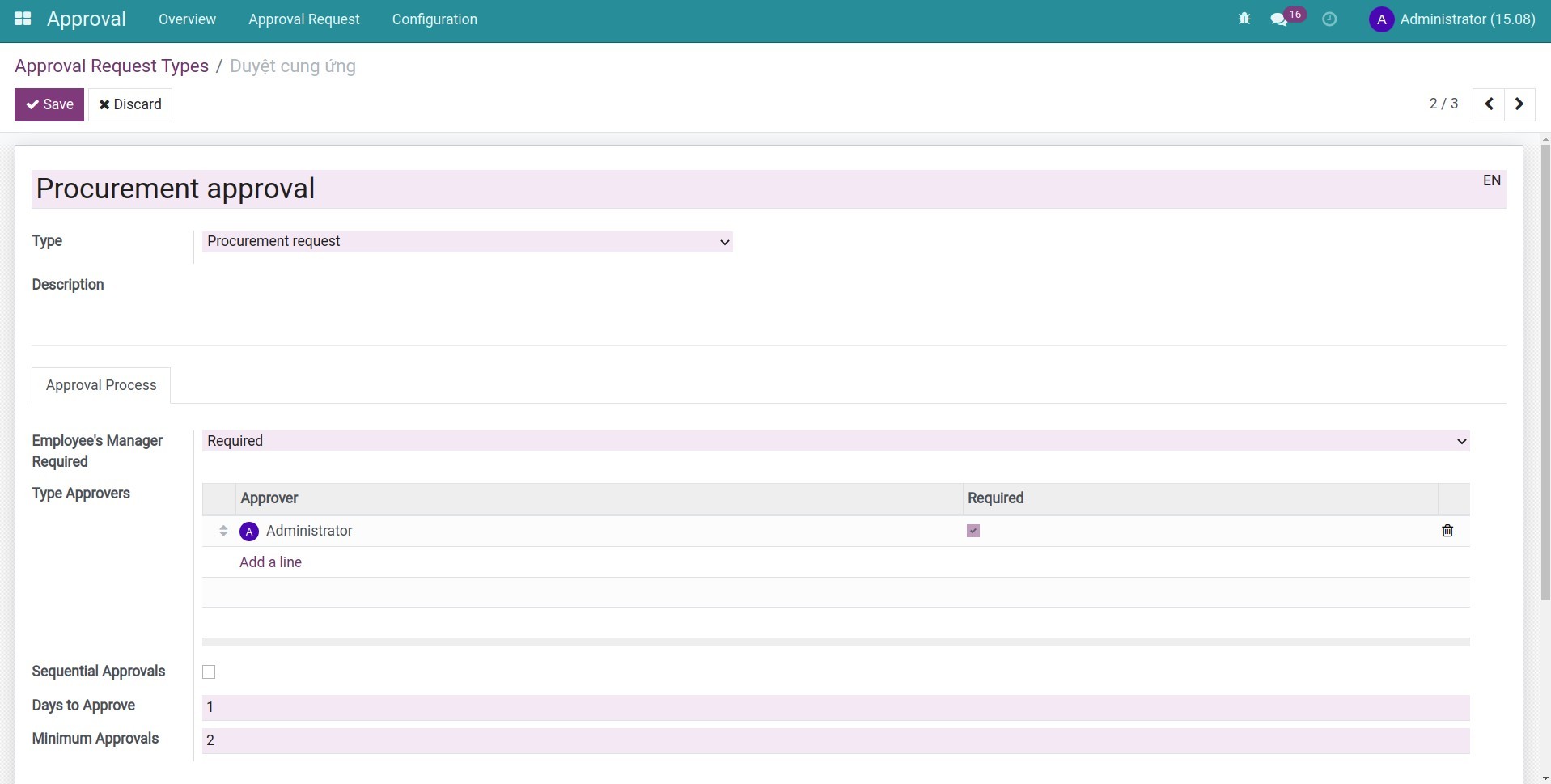Image resolution: width=1551 pixels, height=784 pixels.
Task: Save the Procurement approval record
Action: [x=49, y=104]
